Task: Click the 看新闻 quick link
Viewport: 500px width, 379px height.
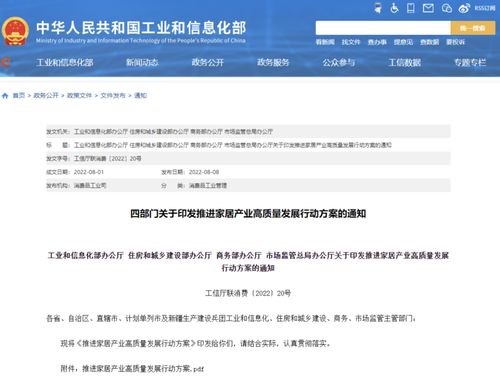Action: (x=325, y=42)
